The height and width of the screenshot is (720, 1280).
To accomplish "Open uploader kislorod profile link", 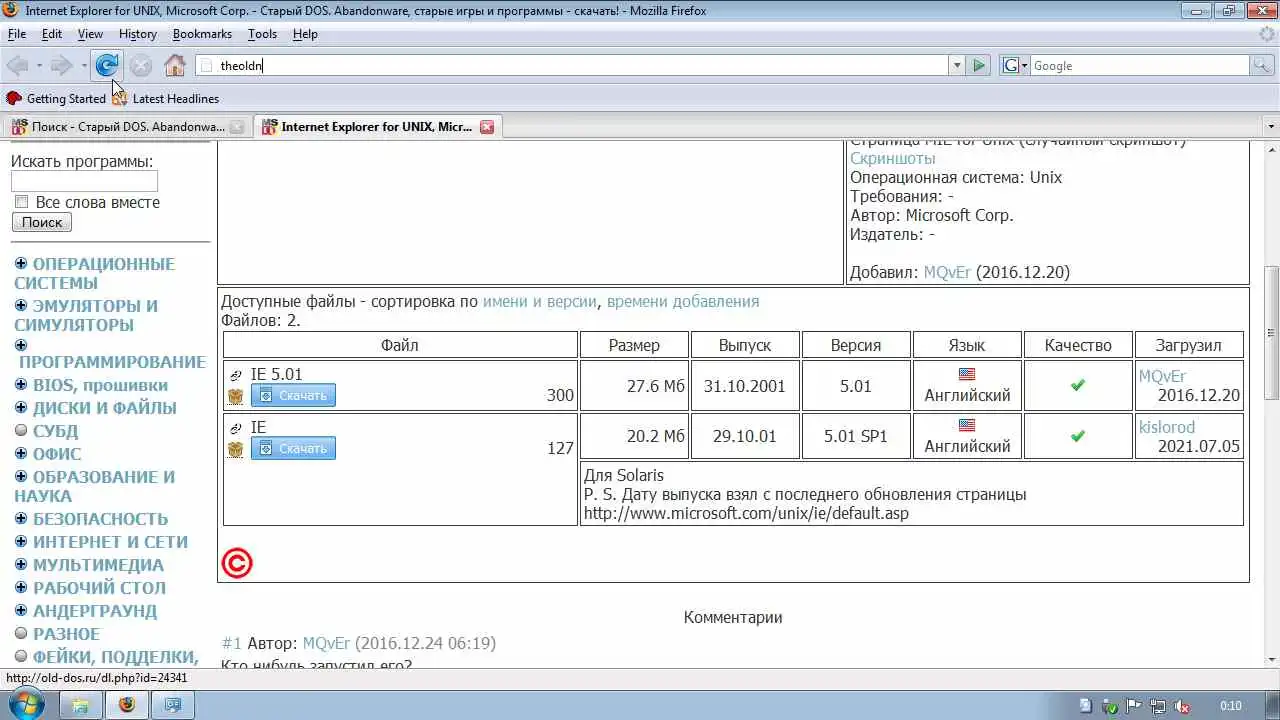I will tap(1167, 427).
